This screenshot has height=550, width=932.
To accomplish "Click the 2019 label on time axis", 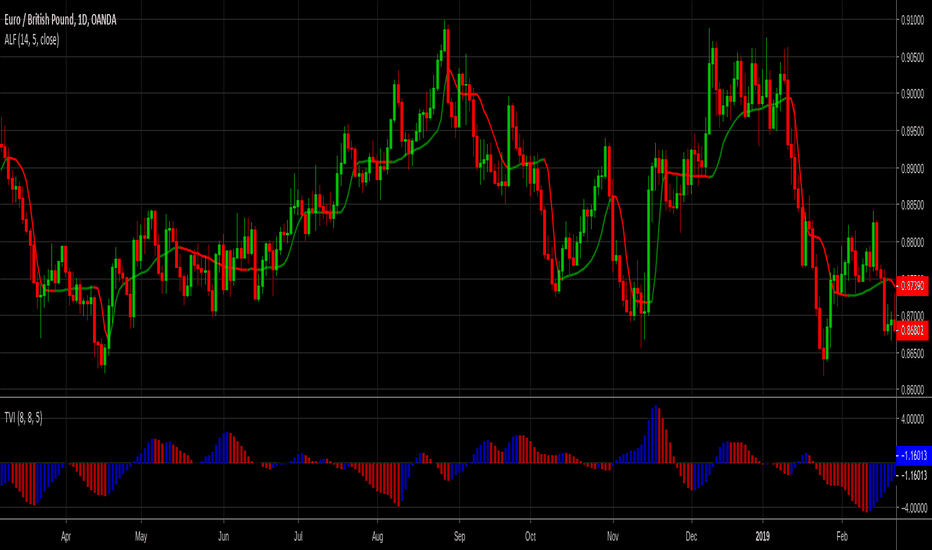I will coord(763,536).
